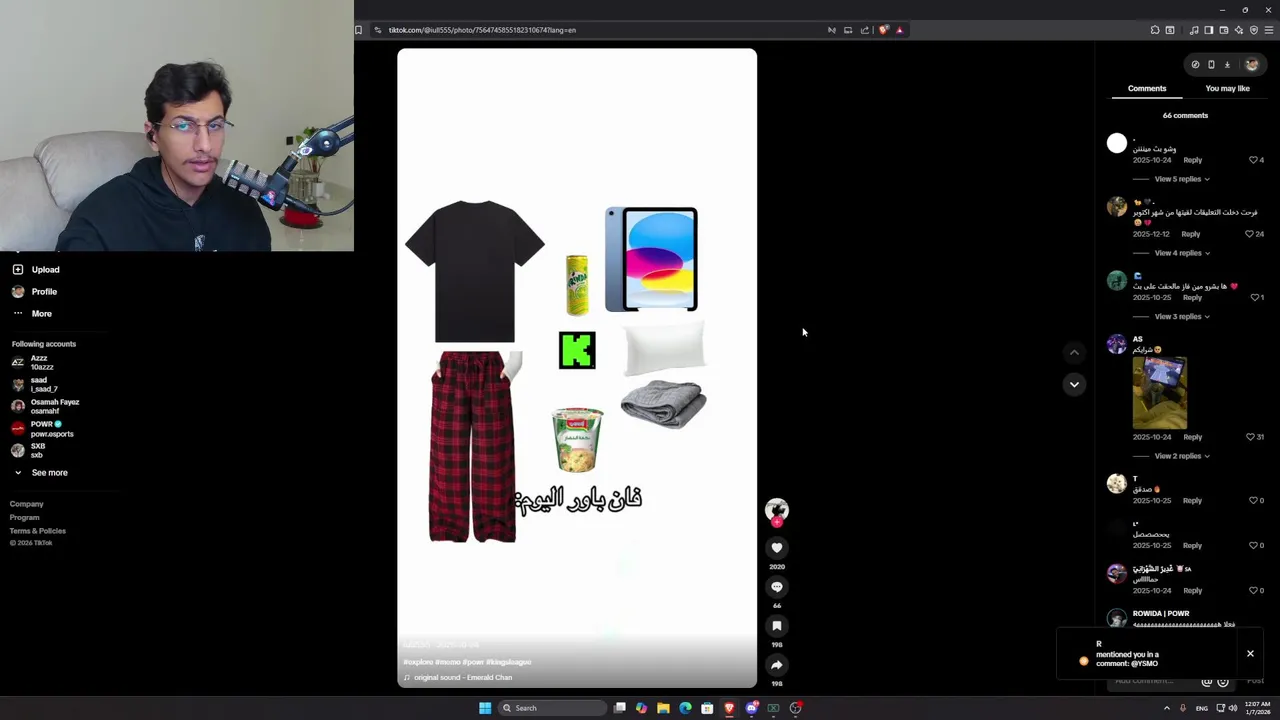Open saad following account
The image size is (1280, 720).
coord(35,384)
